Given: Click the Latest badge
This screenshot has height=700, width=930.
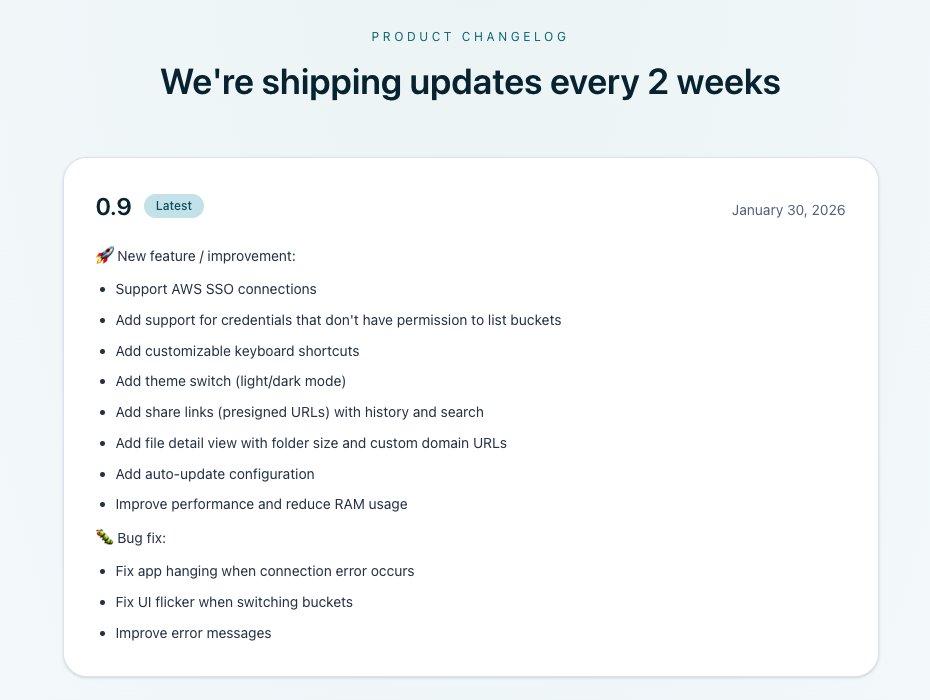Looking at the screenshot, I should 174,206.
